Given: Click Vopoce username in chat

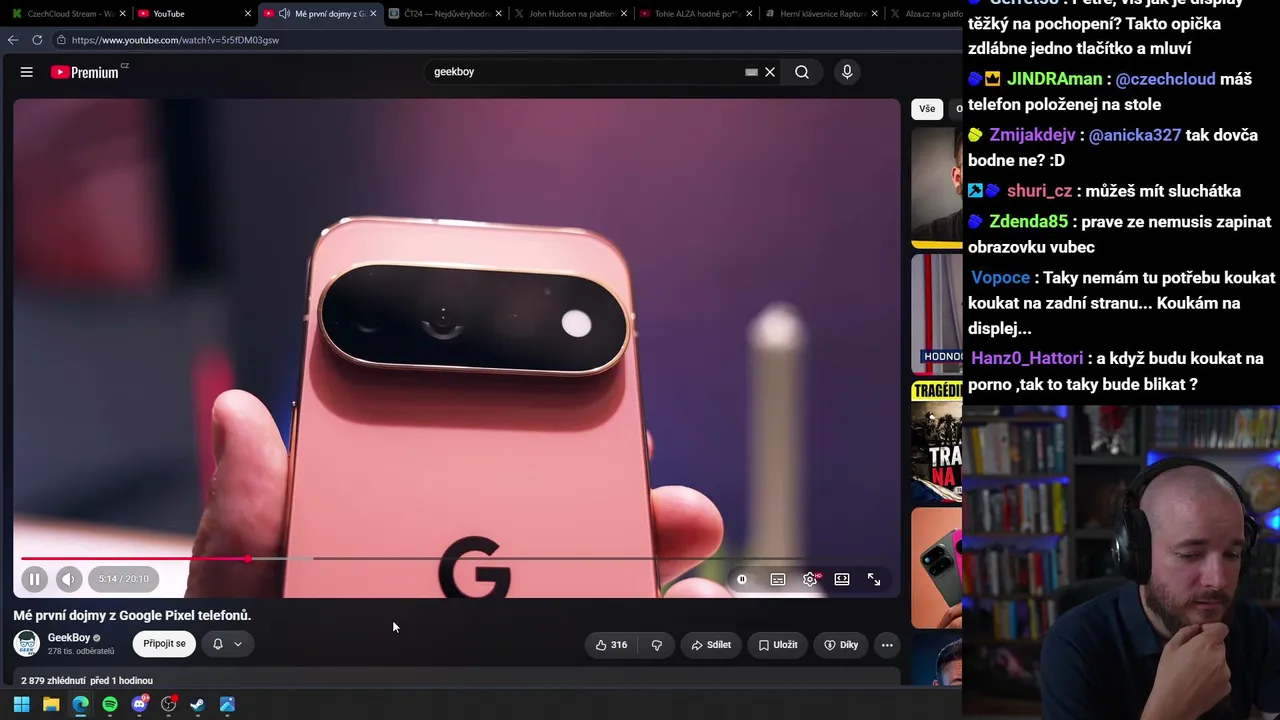Looking at the screenshot, I should click(x=1000, y=278).
